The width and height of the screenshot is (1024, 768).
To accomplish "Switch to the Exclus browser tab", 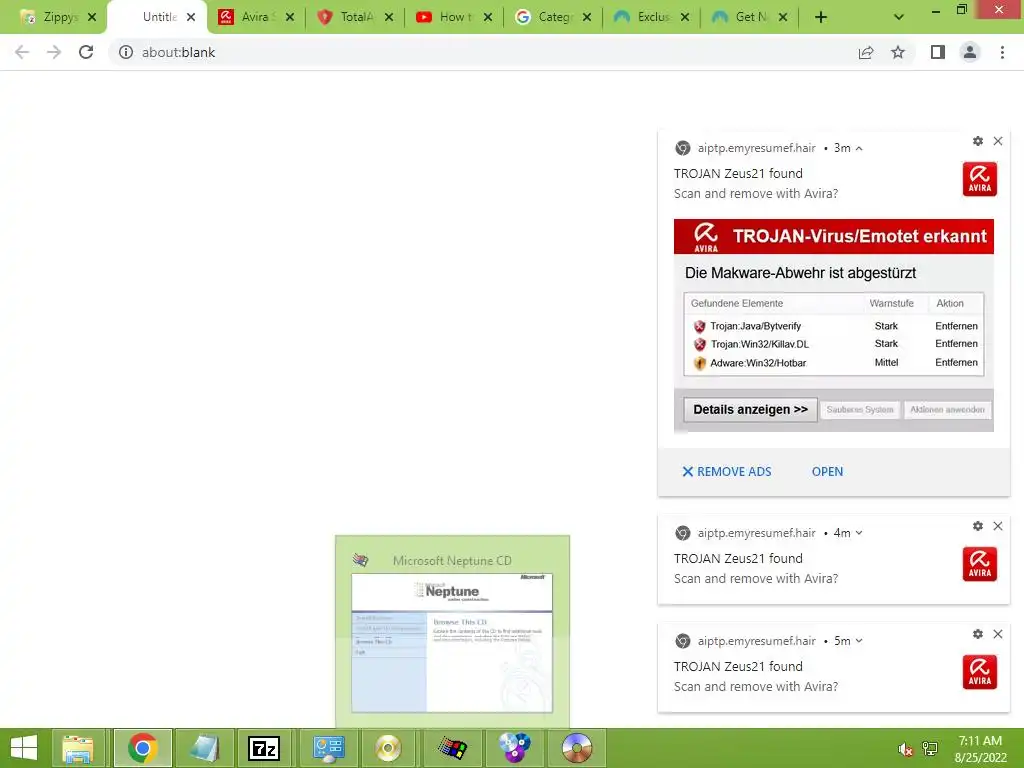I will [x=651, y=17].
